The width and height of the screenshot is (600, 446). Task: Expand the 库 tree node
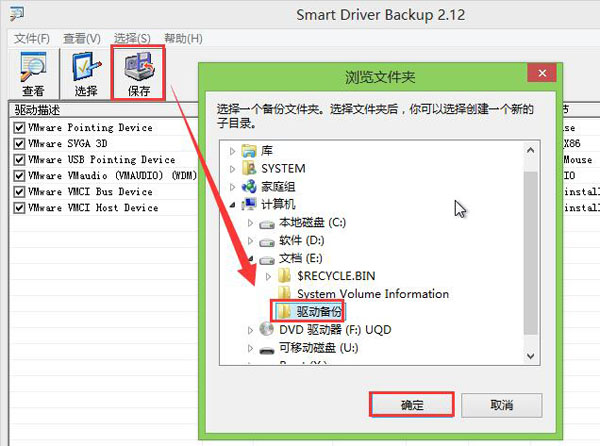[x=232, y=151]
